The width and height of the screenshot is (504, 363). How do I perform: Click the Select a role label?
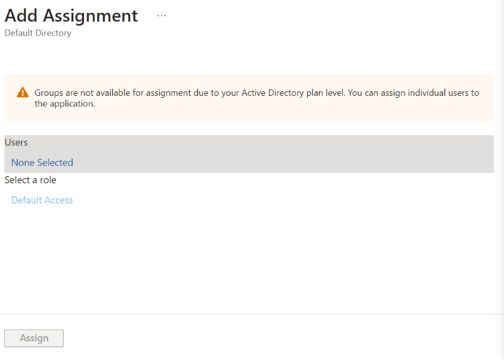30,180
